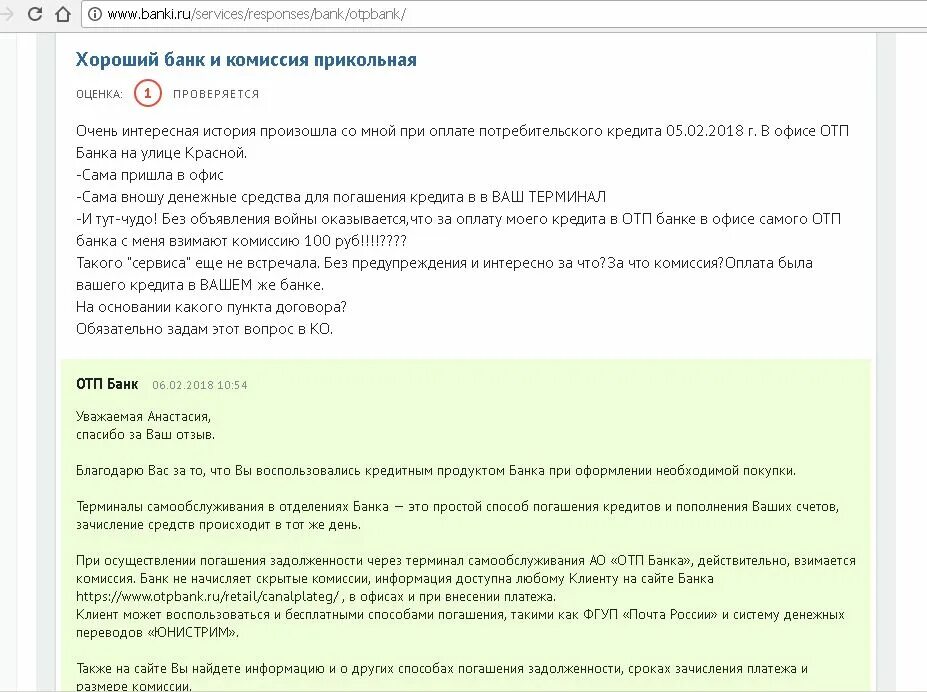Click the line "Сама пришла в офис"
The image size is (927, 692).
tap(150, 175)
